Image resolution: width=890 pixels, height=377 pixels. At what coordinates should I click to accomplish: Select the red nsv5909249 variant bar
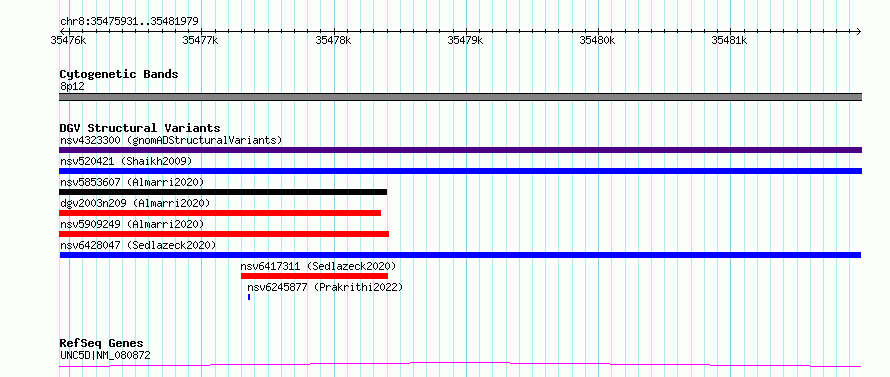point(224,234)
